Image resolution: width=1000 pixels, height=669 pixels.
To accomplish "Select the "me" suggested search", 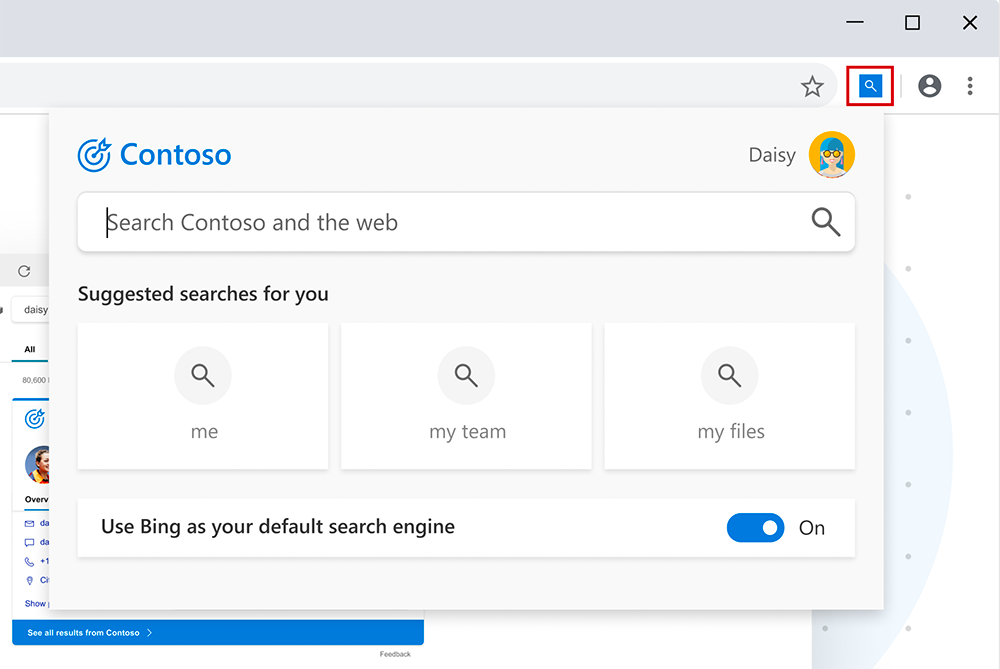I will pyautogui.click(x=203, y=396).
